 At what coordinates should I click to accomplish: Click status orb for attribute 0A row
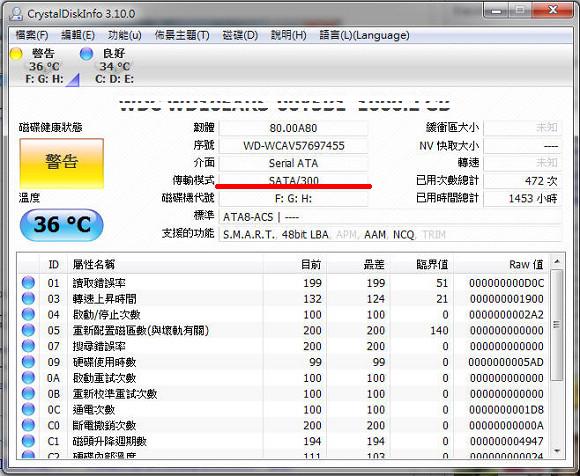point(28,378)
